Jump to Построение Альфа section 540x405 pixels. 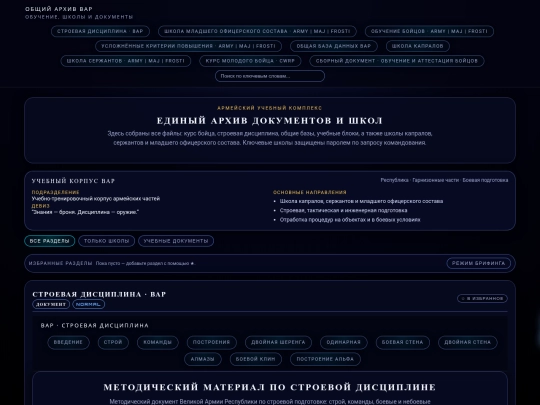(x=325, y=359)
